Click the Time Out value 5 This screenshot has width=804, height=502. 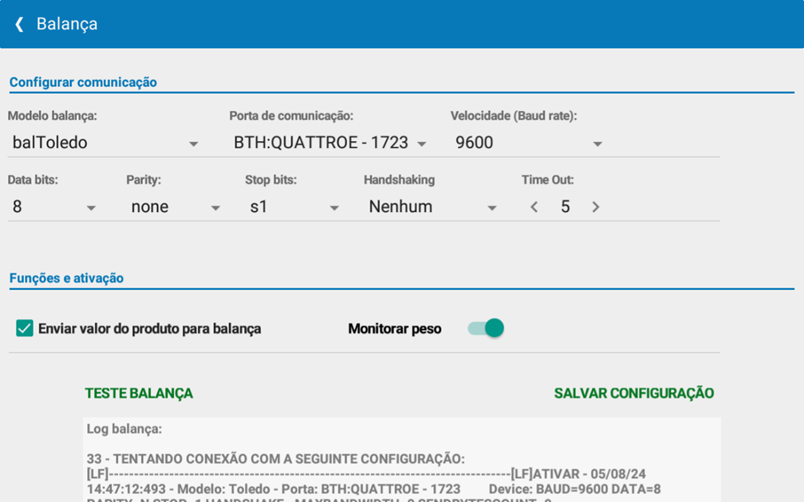point(565,207)
